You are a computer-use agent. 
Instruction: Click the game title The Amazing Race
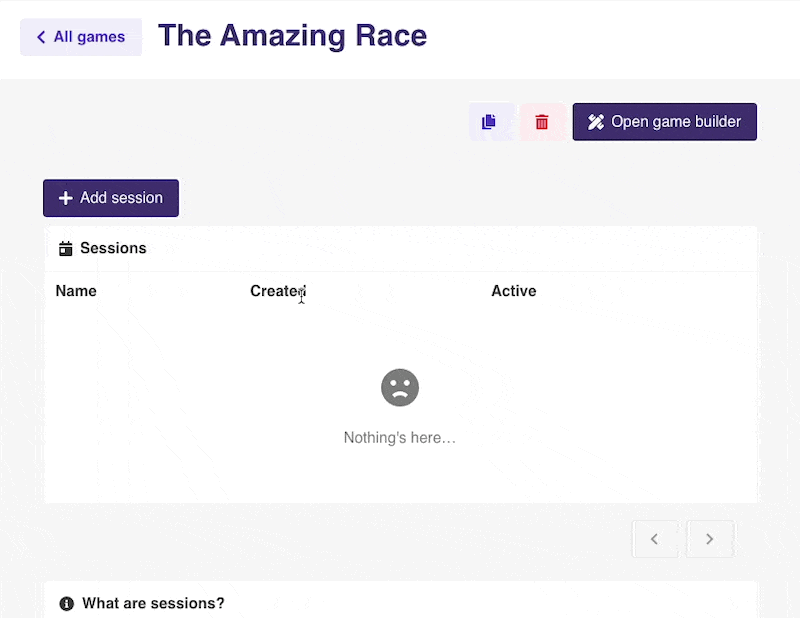(292, 36)
